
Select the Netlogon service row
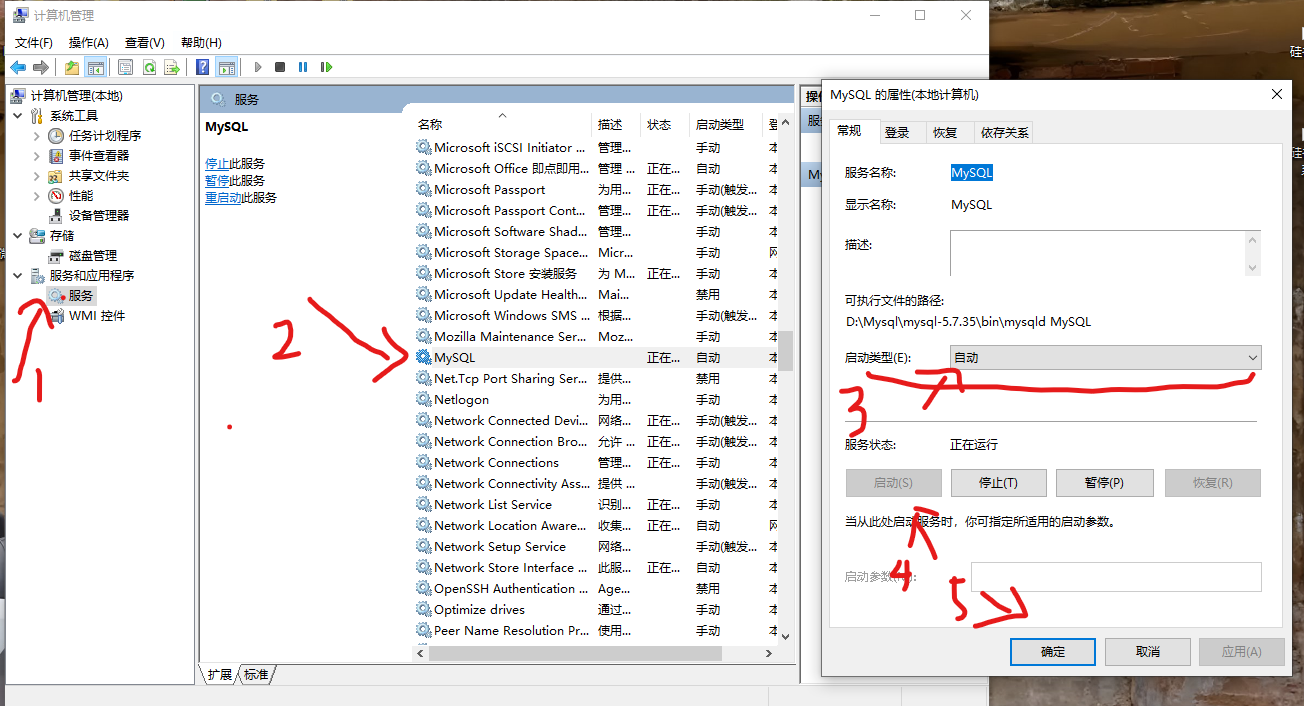pos(595,399)
